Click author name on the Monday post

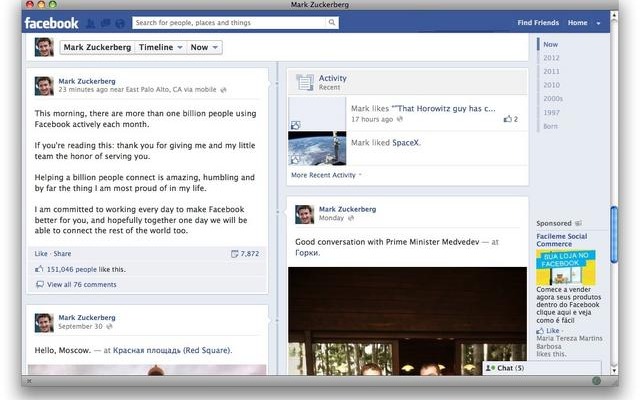[x=347, y=209]
